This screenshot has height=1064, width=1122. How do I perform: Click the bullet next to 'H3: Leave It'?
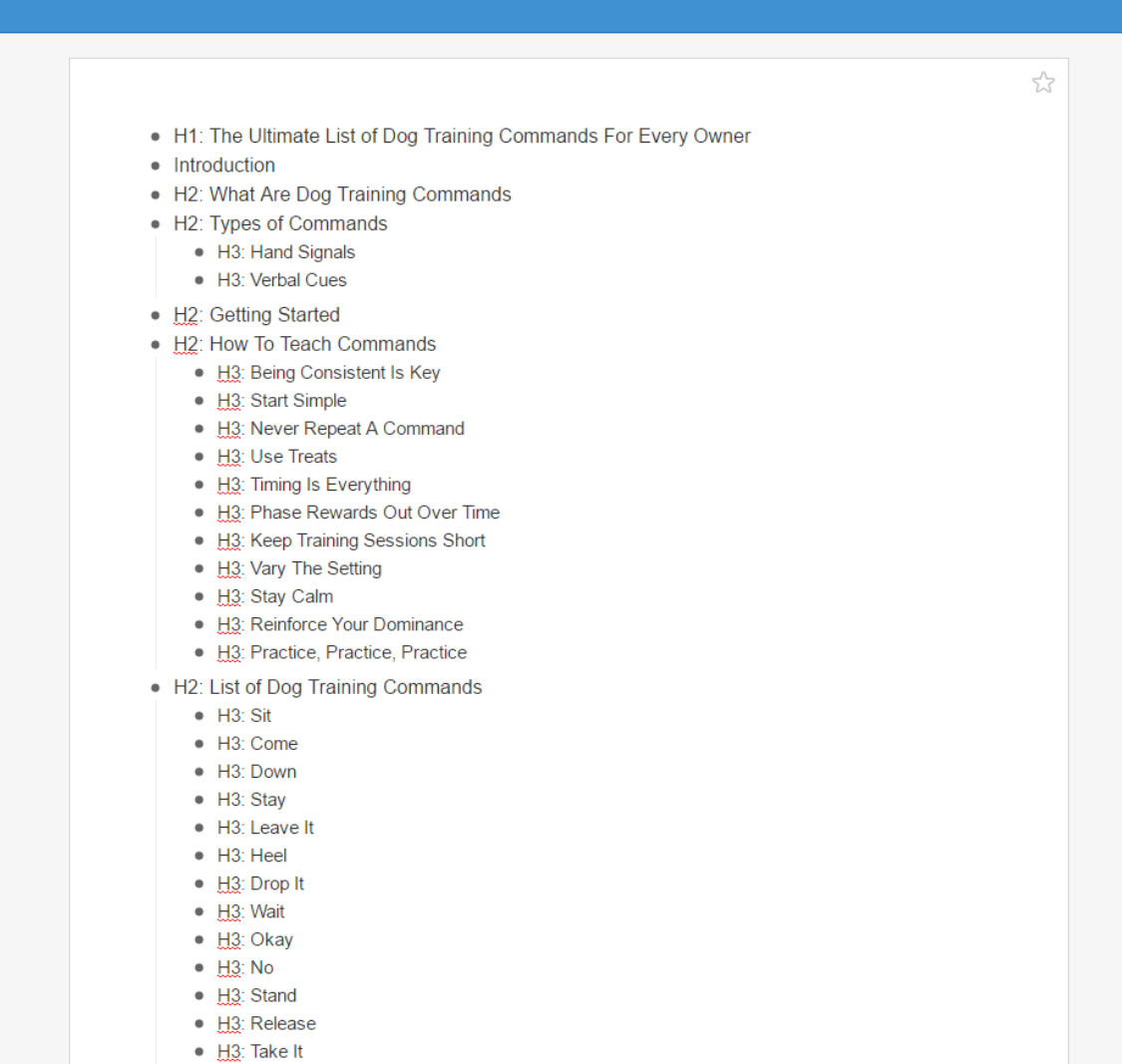[199, 829]
